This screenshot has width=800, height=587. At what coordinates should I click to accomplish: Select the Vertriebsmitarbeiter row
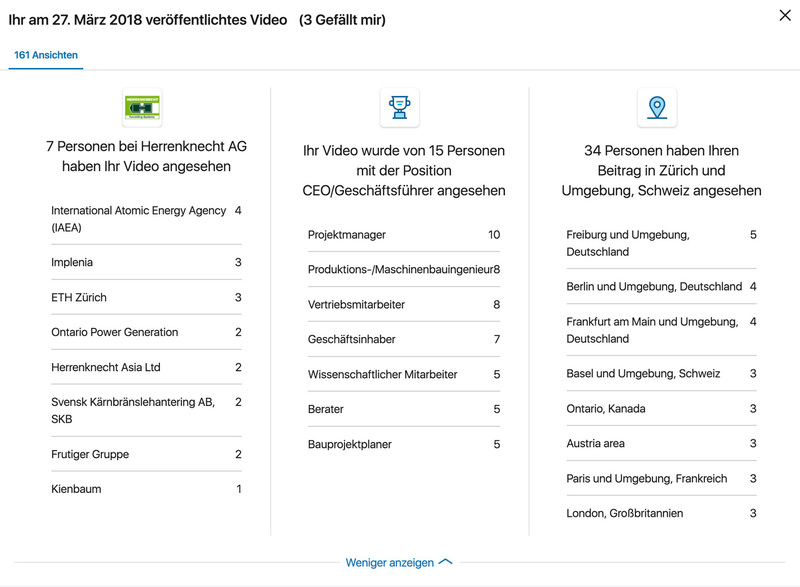click(356, 305)
